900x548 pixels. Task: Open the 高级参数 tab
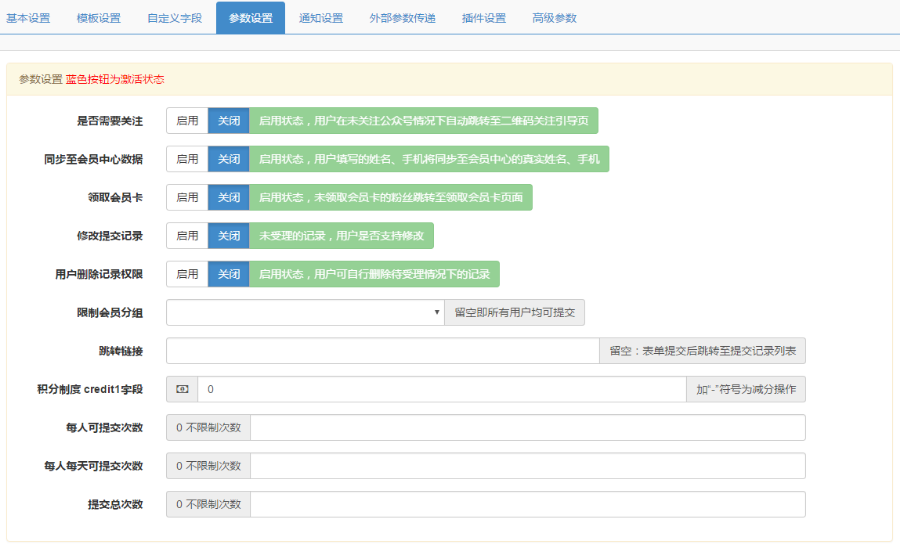click(554, 18)
